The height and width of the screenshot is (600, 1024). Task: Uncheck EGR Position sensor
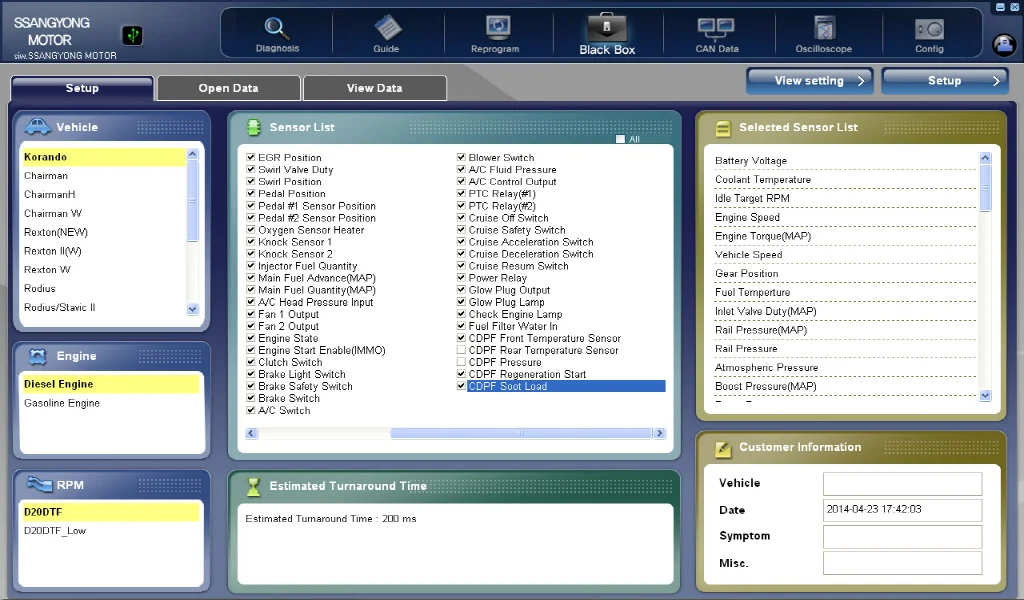tap(251, 157)
